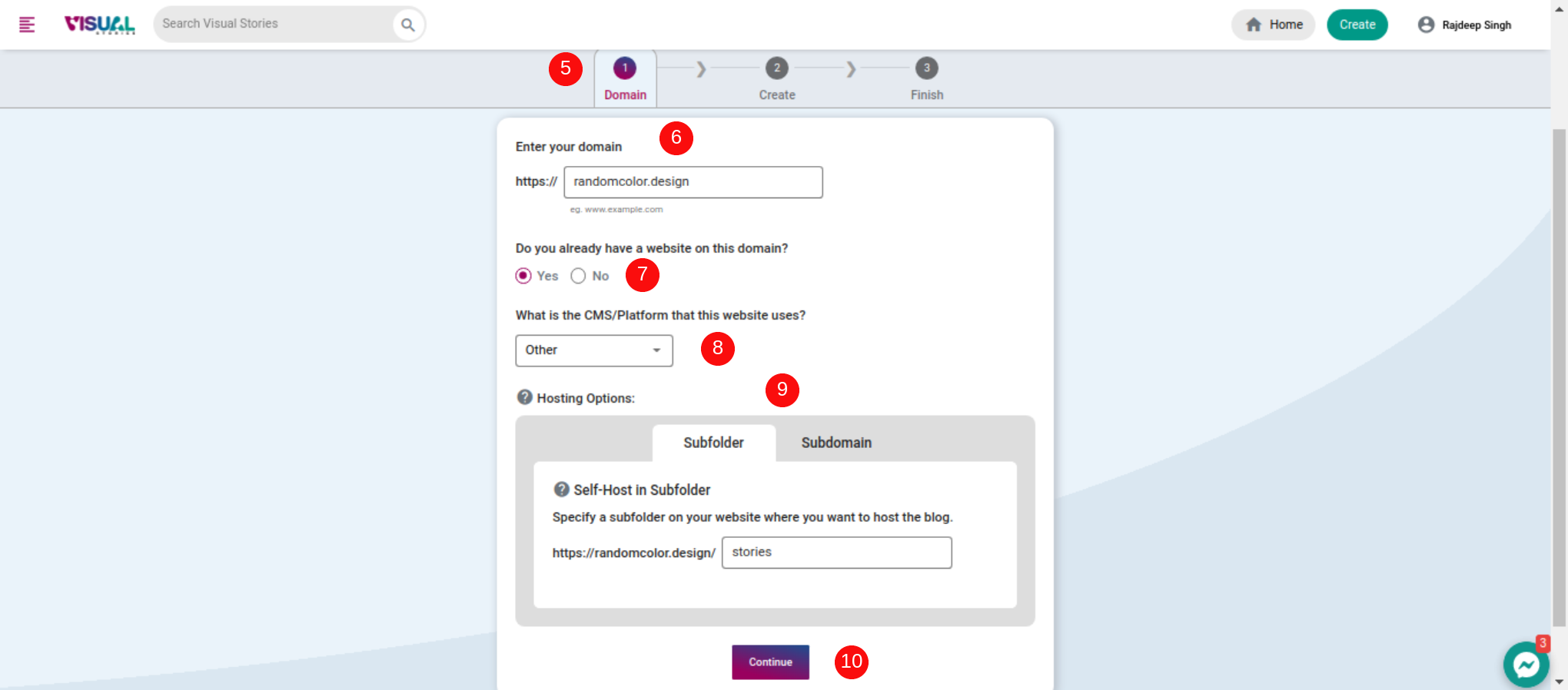Select the No radio button
This screenshot has width=1568, height=690.
[578, 276]
